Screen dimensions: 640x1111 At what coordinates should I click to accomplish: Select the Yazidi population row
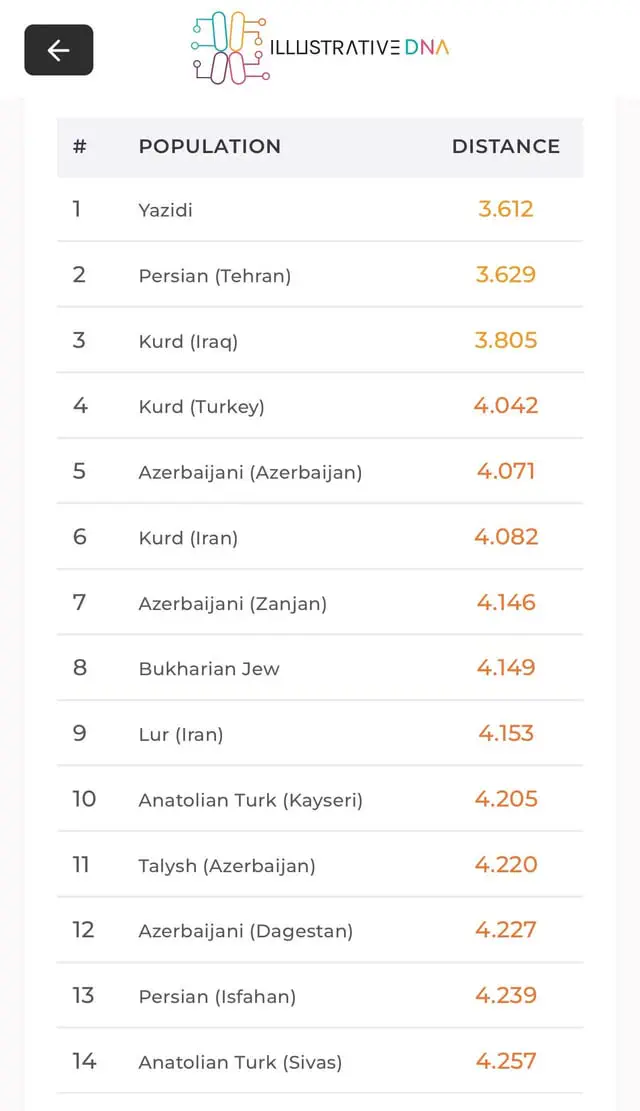pos(166,210)
